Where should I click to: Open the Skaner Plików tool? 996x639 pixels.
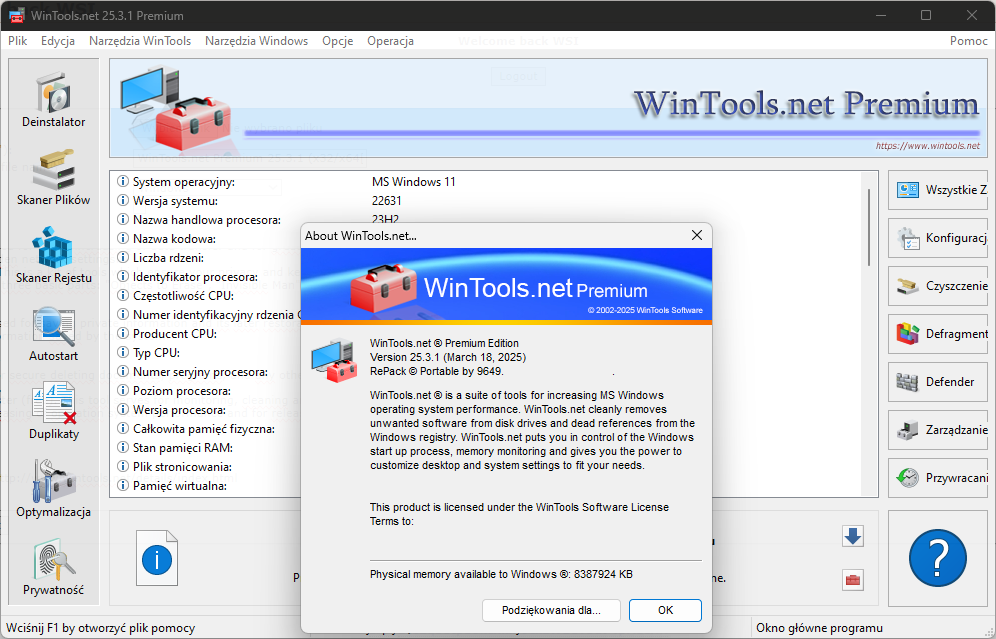click(53, 178)
